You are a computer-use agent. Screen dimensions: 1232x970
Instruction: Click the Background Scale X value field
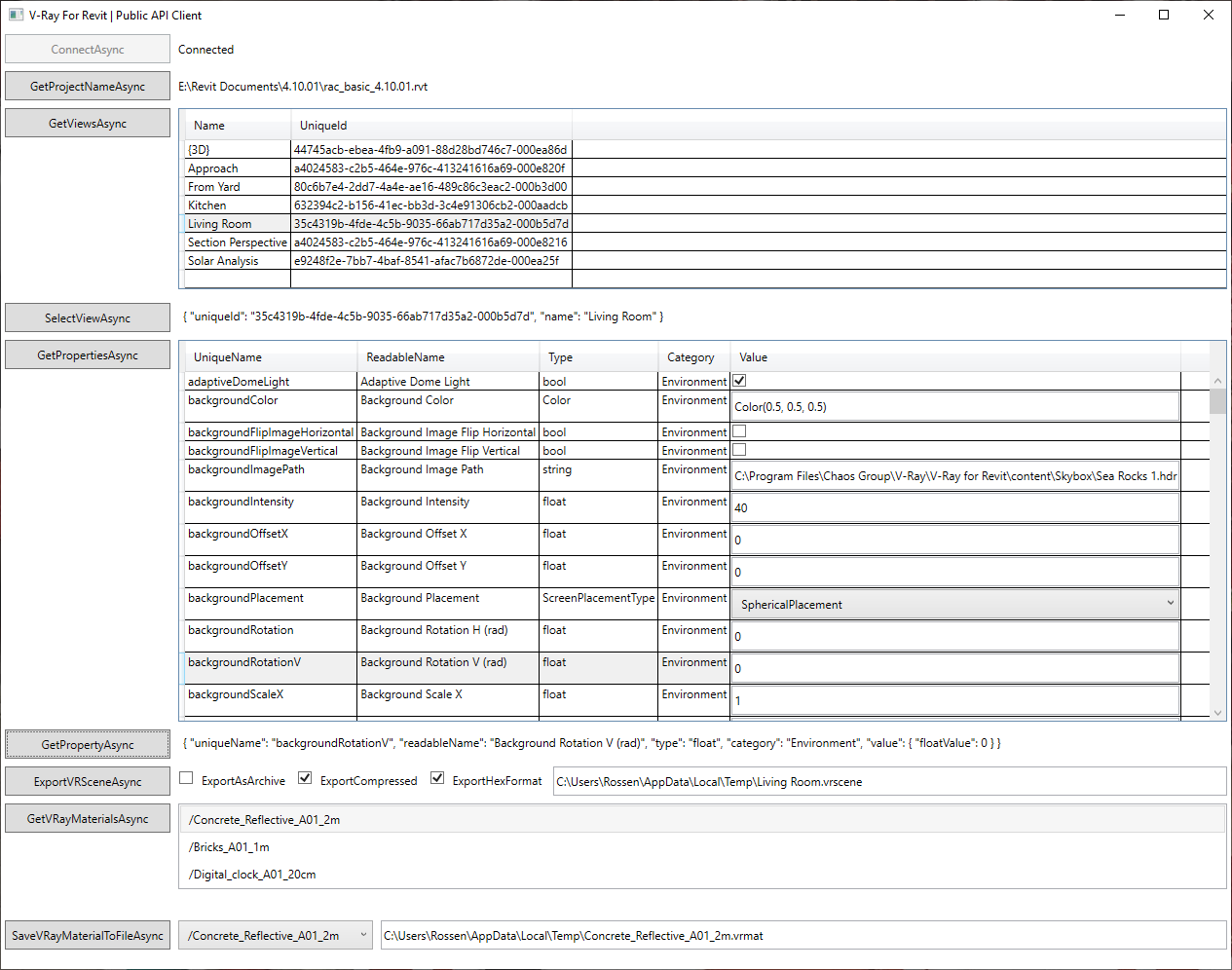coord(955,700)
